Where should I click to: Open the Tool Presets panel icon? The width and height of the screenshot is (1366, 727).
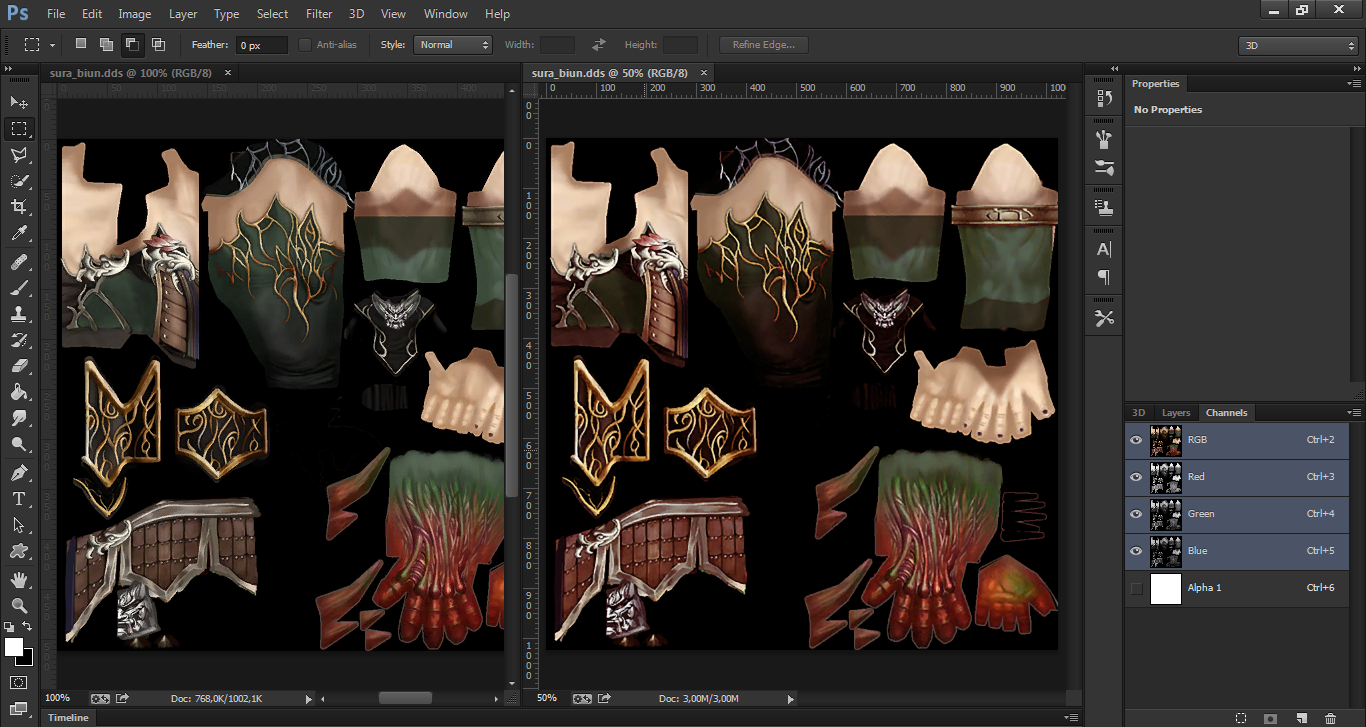[x=1104, y=318]
